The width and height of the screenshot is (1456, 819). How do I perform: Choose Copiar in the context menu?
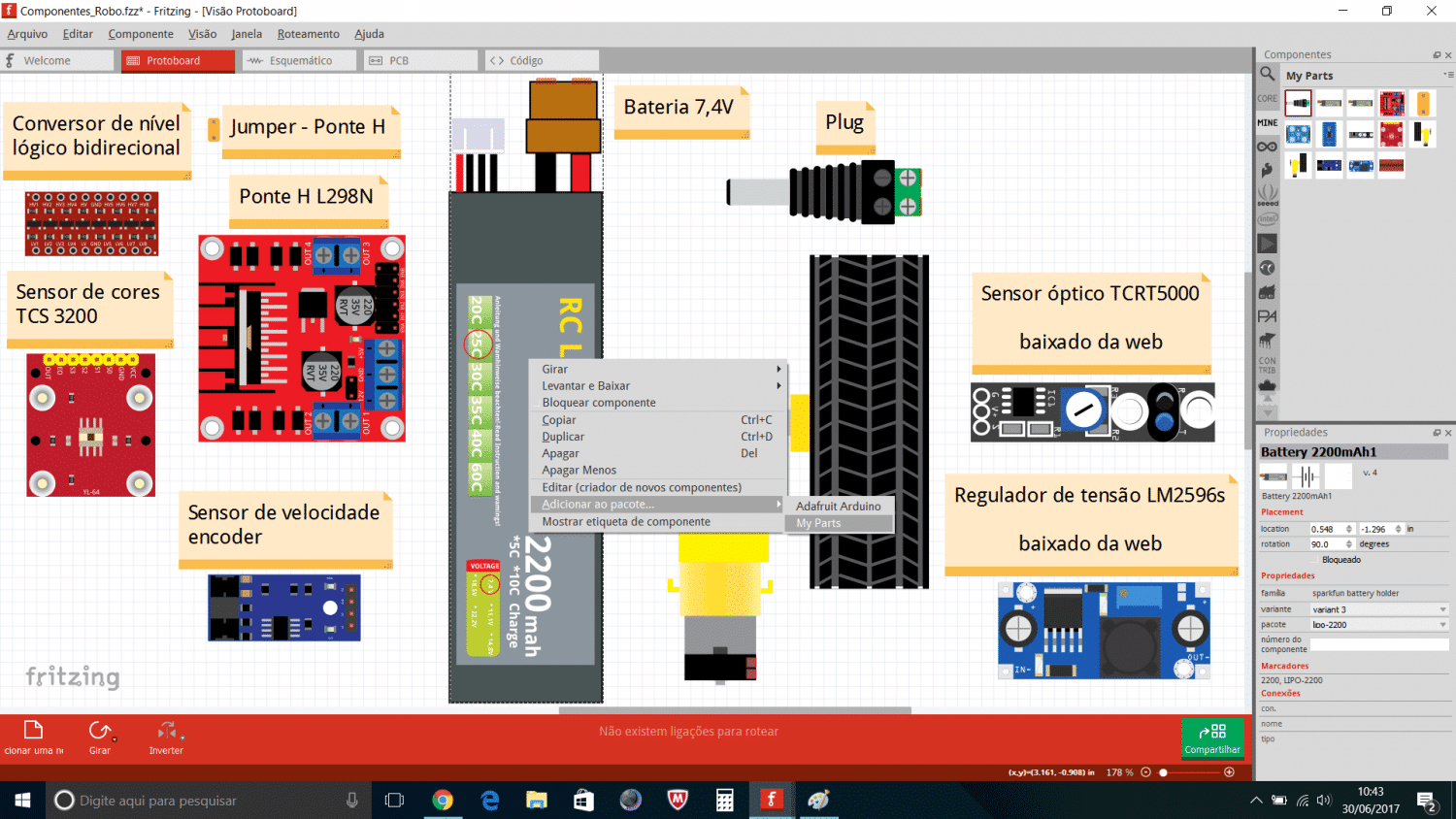pos(659,420)
